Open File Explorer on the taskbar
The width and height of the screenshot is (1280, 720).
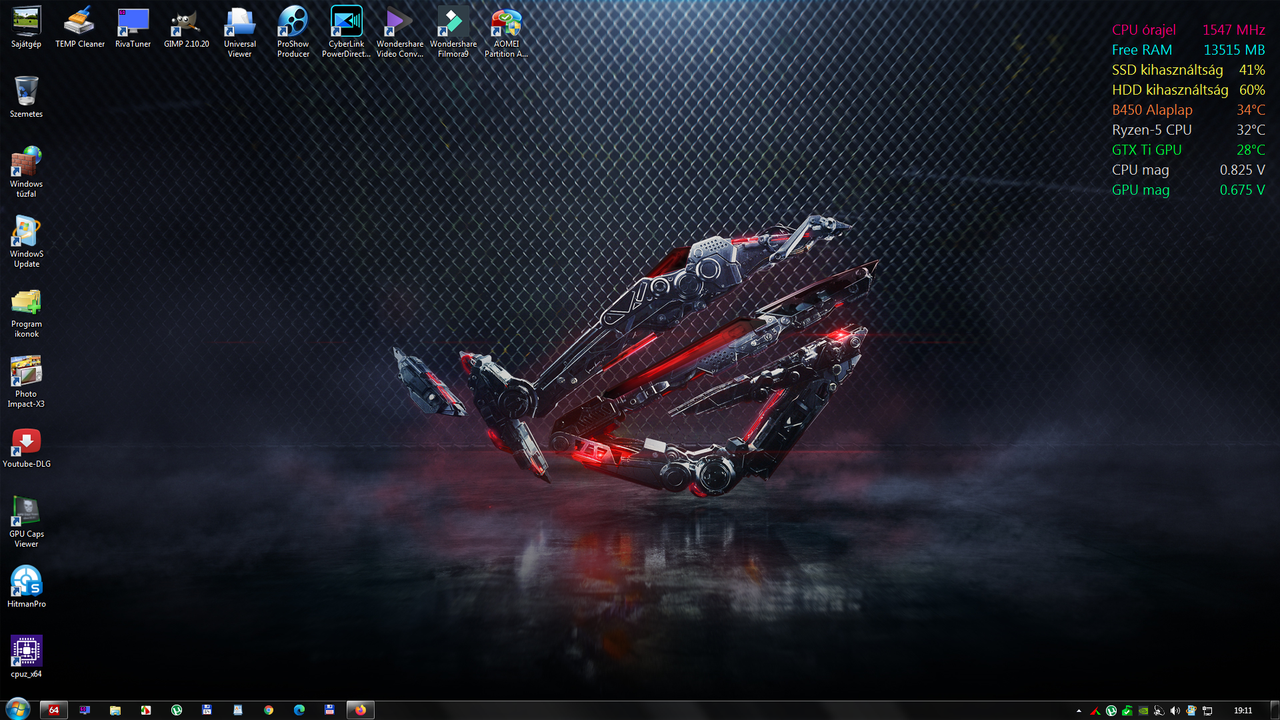coord(115,710)
